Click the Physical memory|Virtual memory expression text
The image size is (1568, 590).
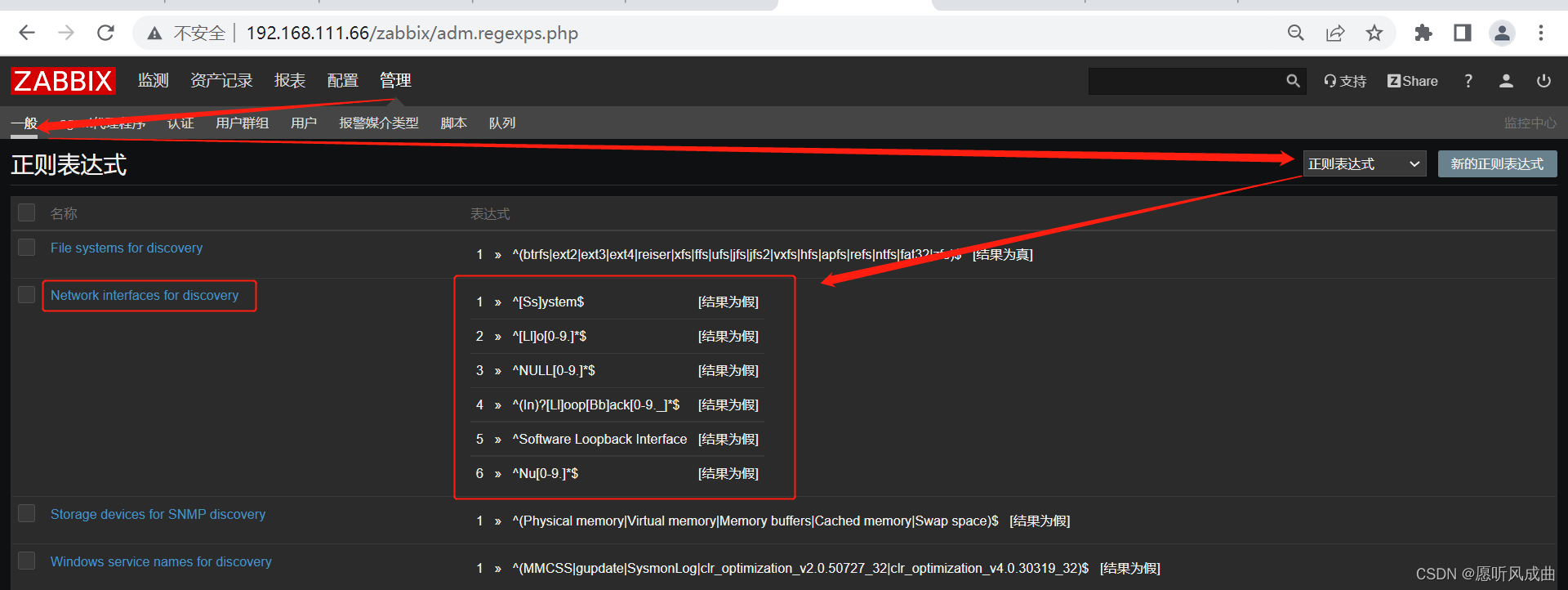(755, 521)
